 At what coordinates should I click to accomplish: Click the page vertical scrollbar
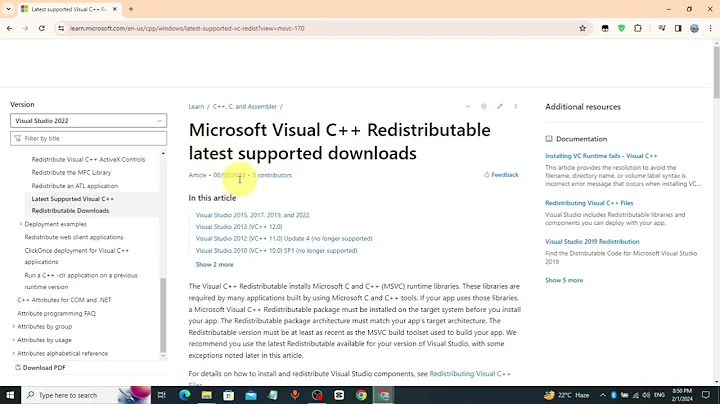point(716,71)
